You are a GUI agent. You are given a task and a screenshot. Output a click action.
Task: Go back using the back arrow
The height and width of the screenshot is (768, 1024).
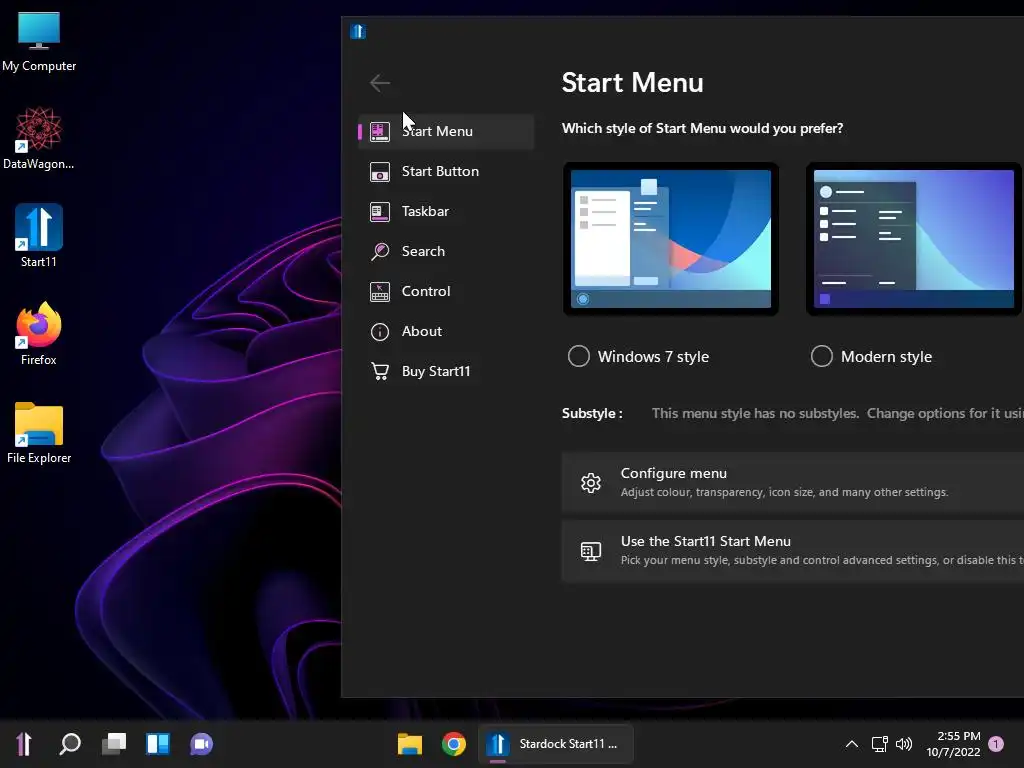pyautogui.click(x=380, y=83)
